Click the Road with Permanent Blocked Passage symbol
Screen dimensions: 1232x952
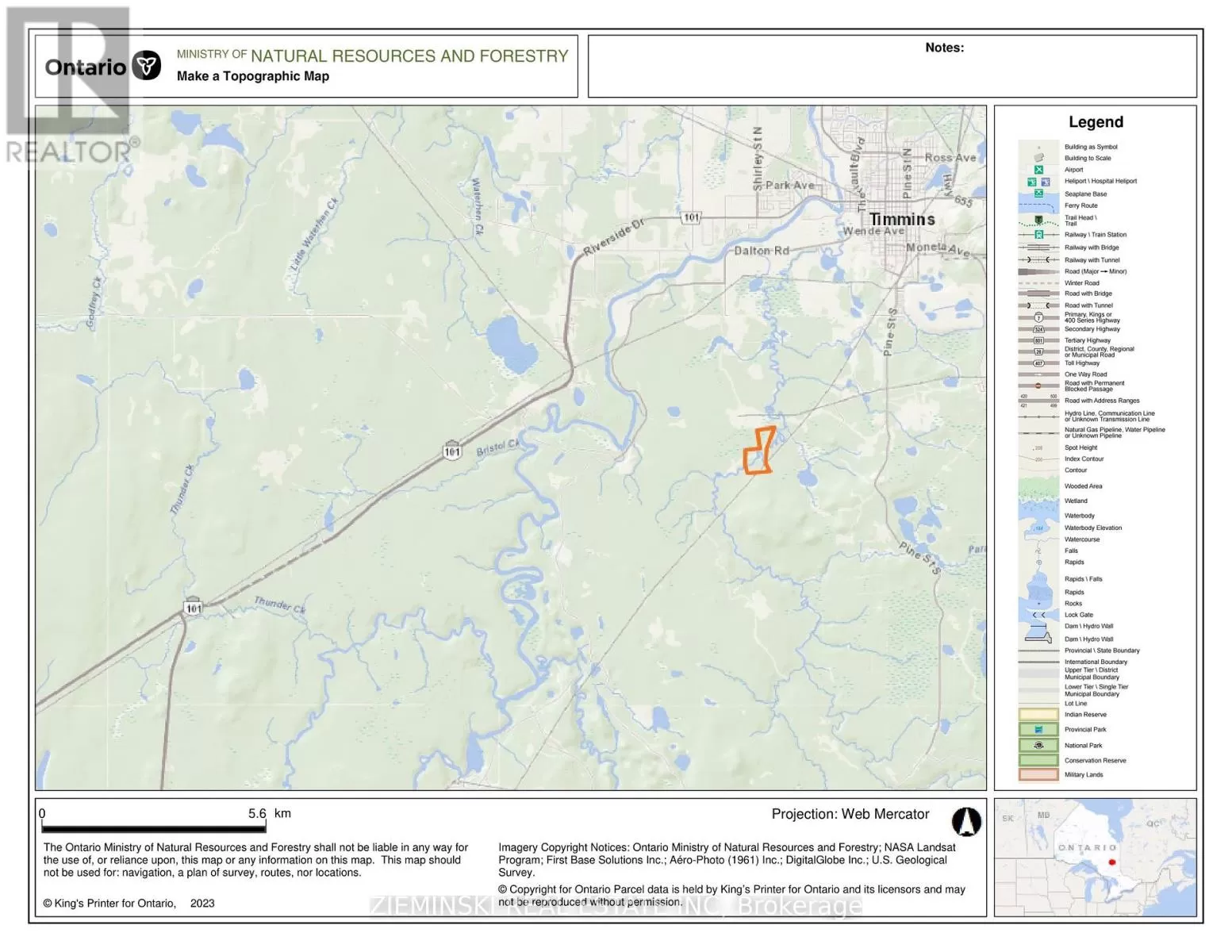(1038, 386)
